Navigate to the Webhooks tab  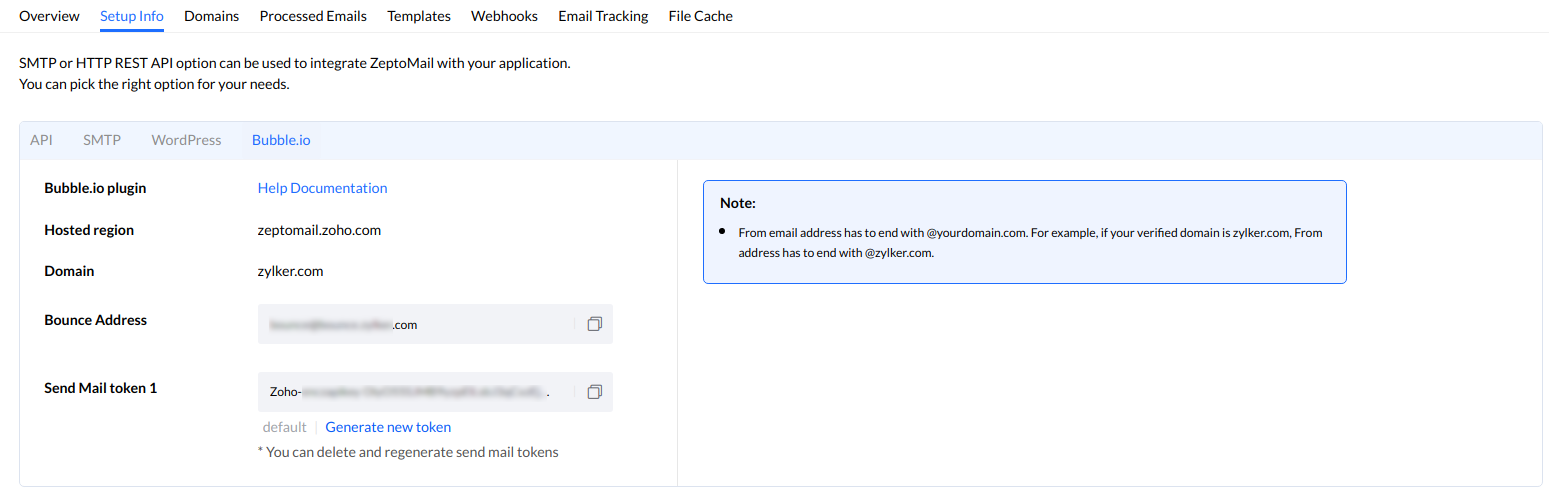point(504,16)
